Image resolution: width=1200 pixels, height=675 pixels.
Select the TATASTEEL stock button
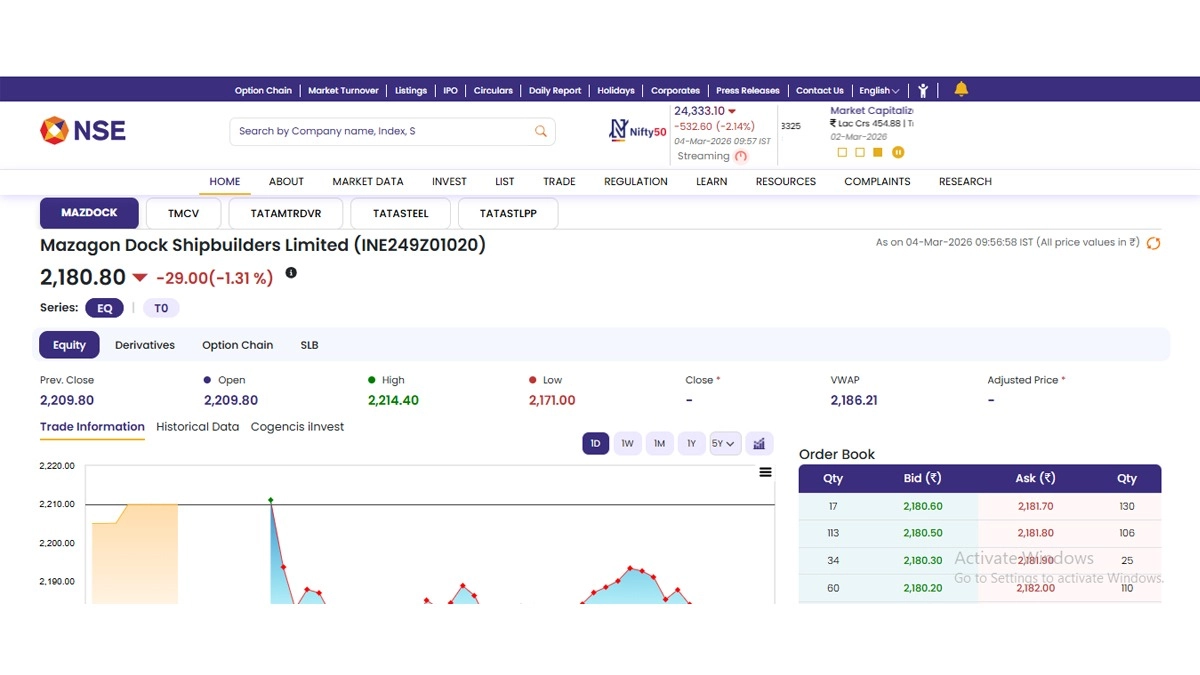[x=400, y=213]
